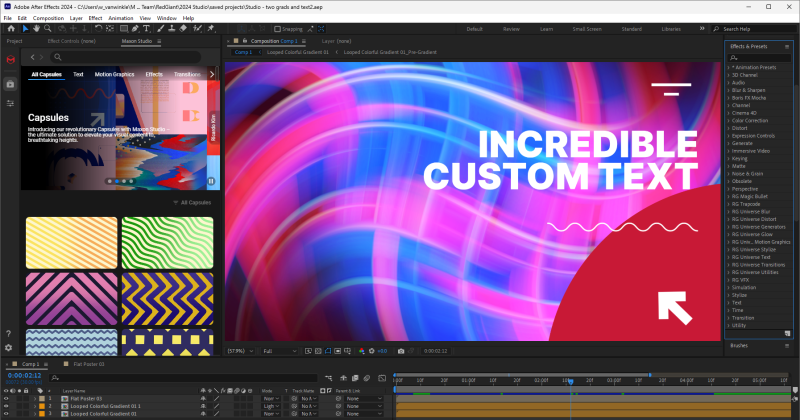Screen dimensions: 800x420
Task: Expand the Color Correction effects folder
Action: point(750,119)
